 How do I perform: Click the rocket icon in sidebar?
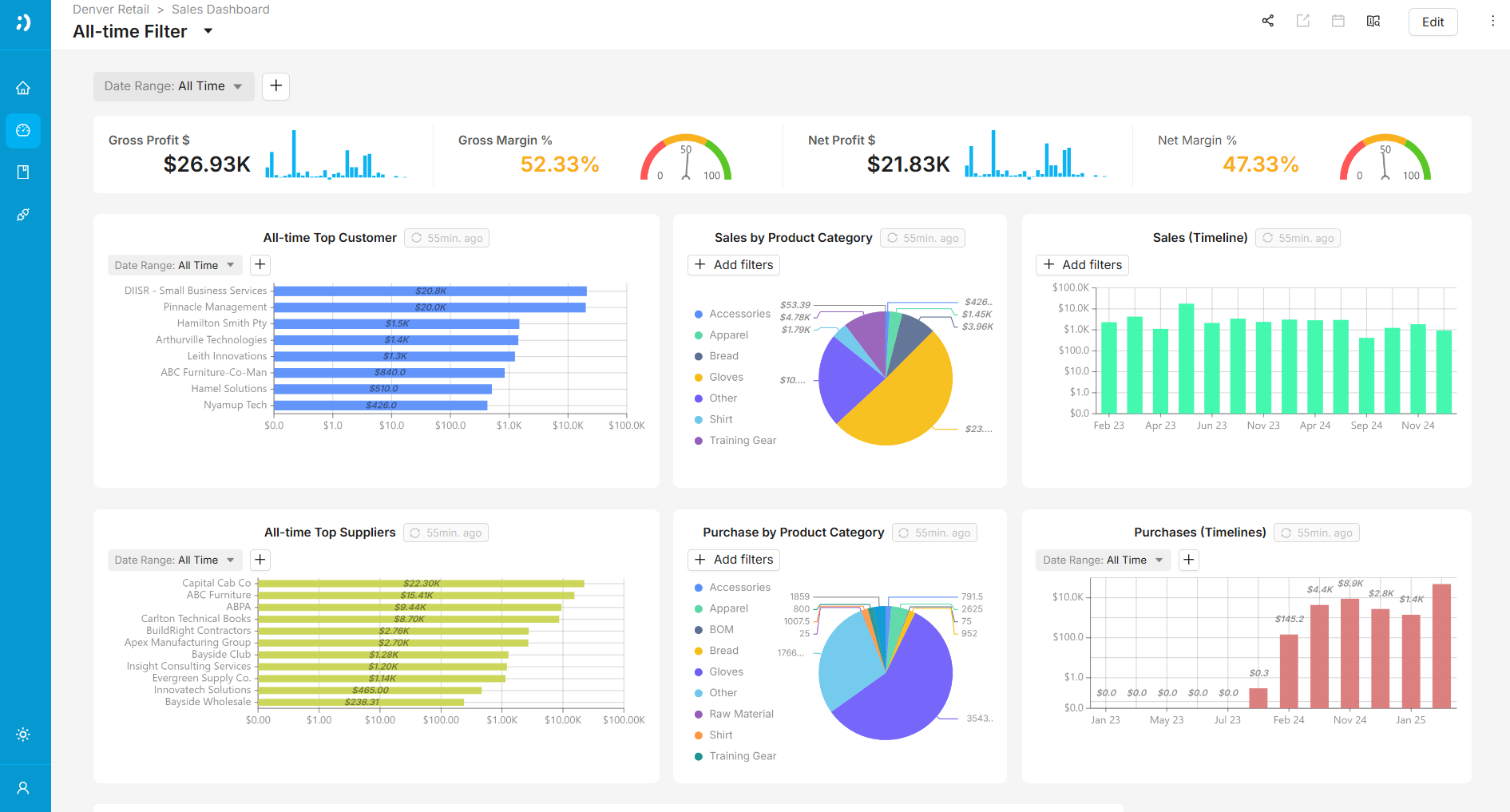pos(23,215)
